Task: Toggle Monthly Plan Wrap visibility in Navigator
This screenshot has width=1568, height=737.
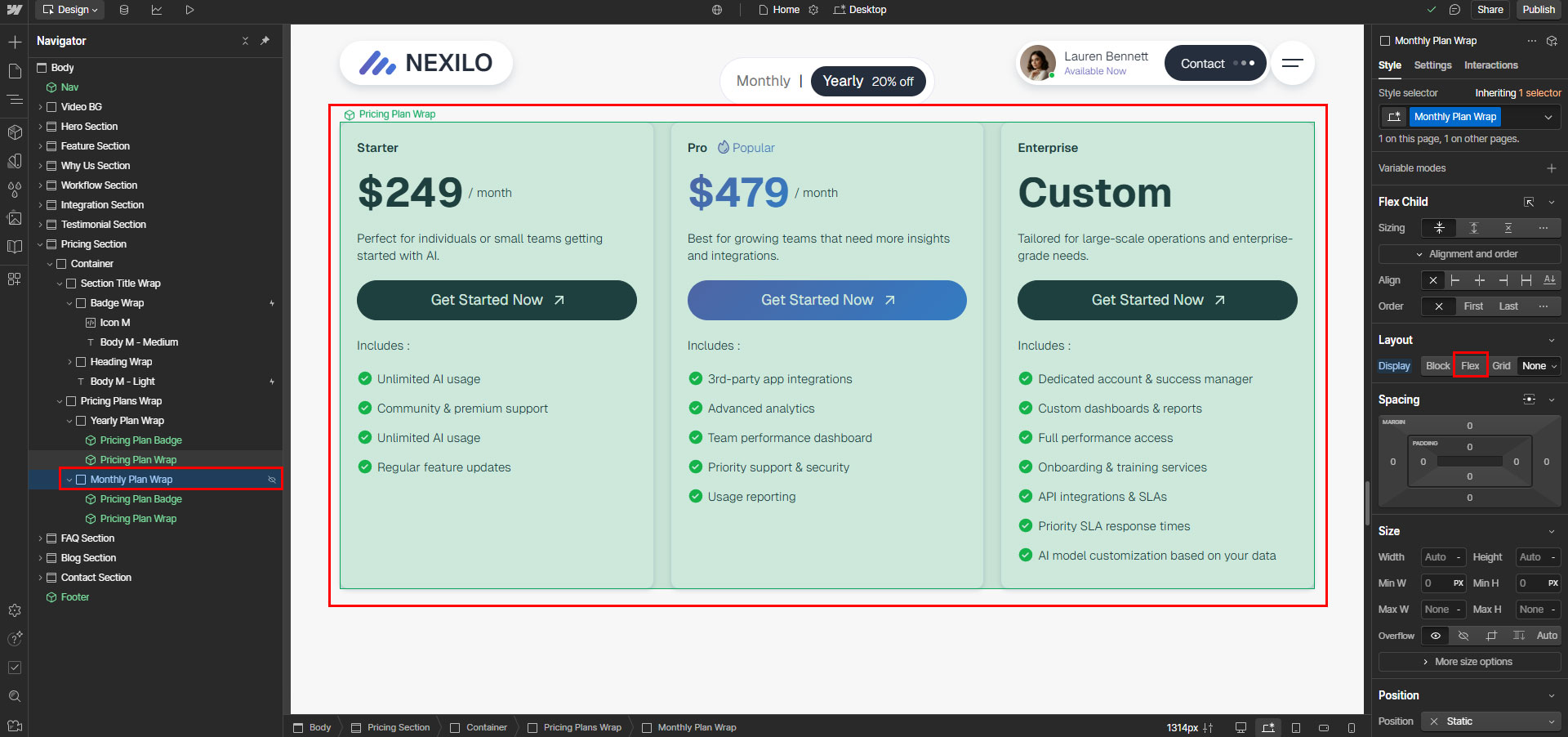Action: coord(272,480)
